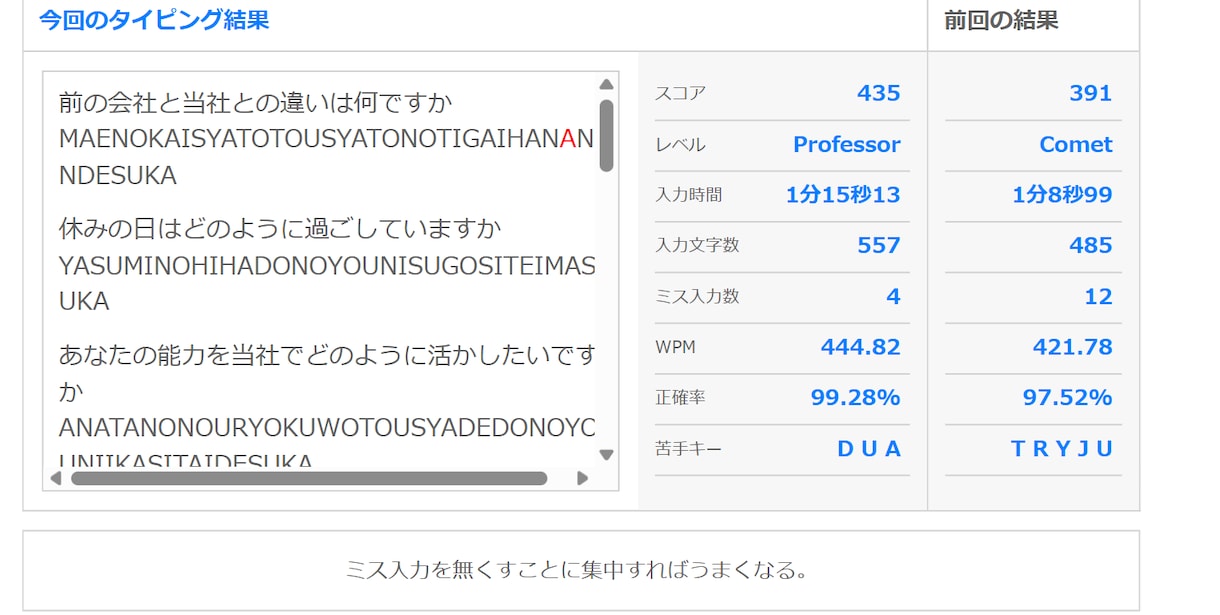Click the red mistyped letter A in the romaji
Image resolution: width=1220 pixels, height=615 pixels.
pyautogui.click(x=567, y=139)
